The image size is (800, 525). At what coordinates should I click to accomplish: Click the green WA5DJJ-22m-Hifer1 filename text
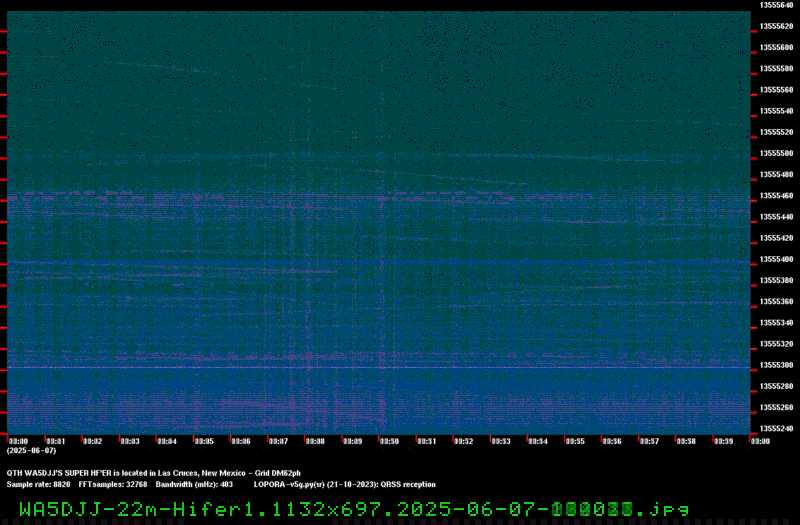pyautogui.click(x=355, y=509)
